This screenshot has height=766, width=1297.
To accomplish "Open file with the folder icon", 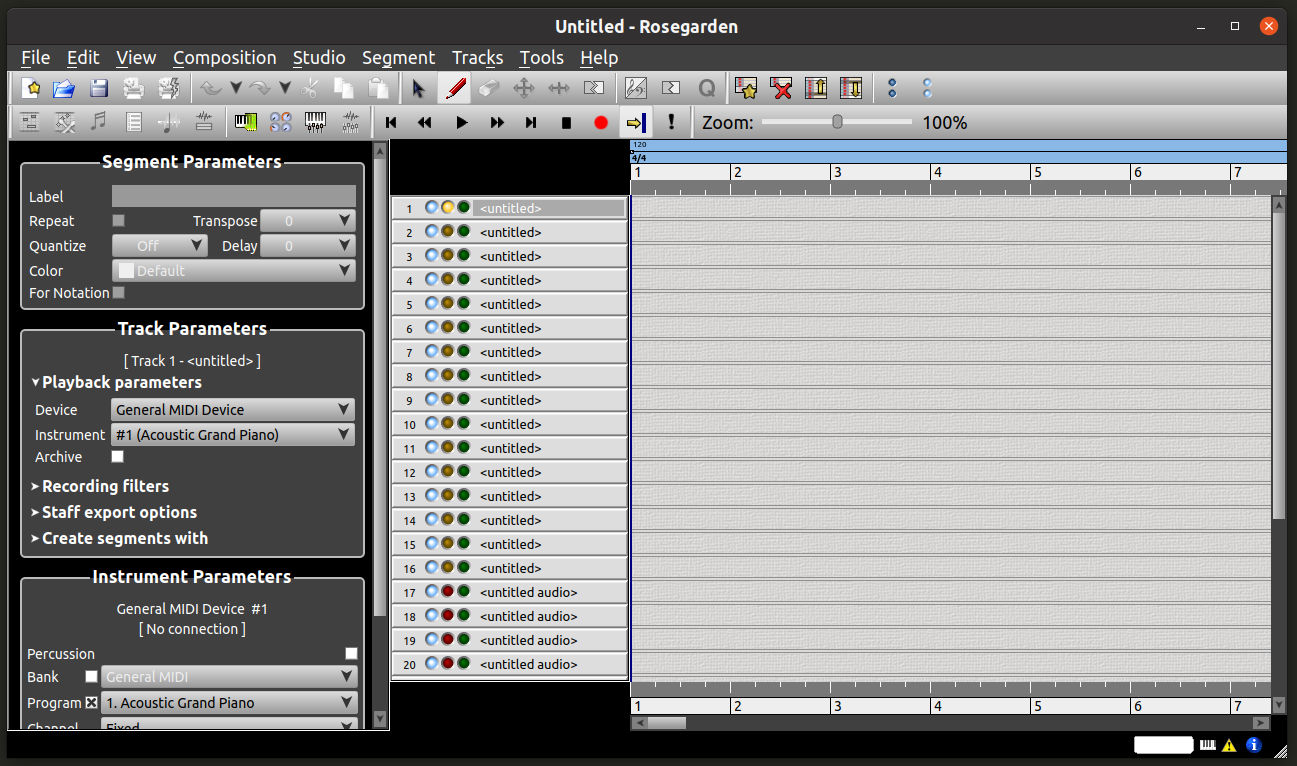I will [64, 89].
